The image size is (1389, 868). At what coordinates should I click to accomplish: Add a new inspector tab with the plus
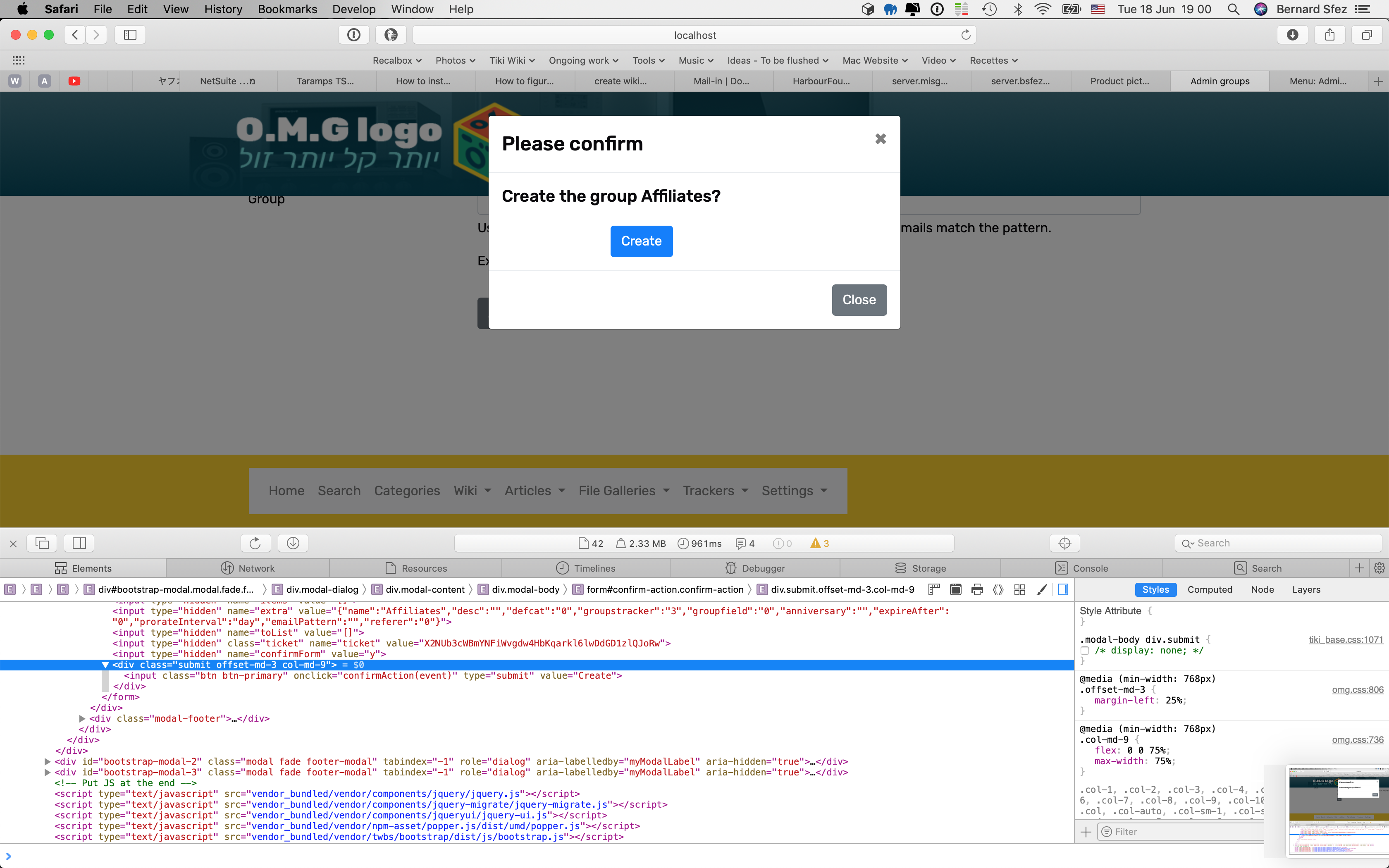coord(1359,568)
